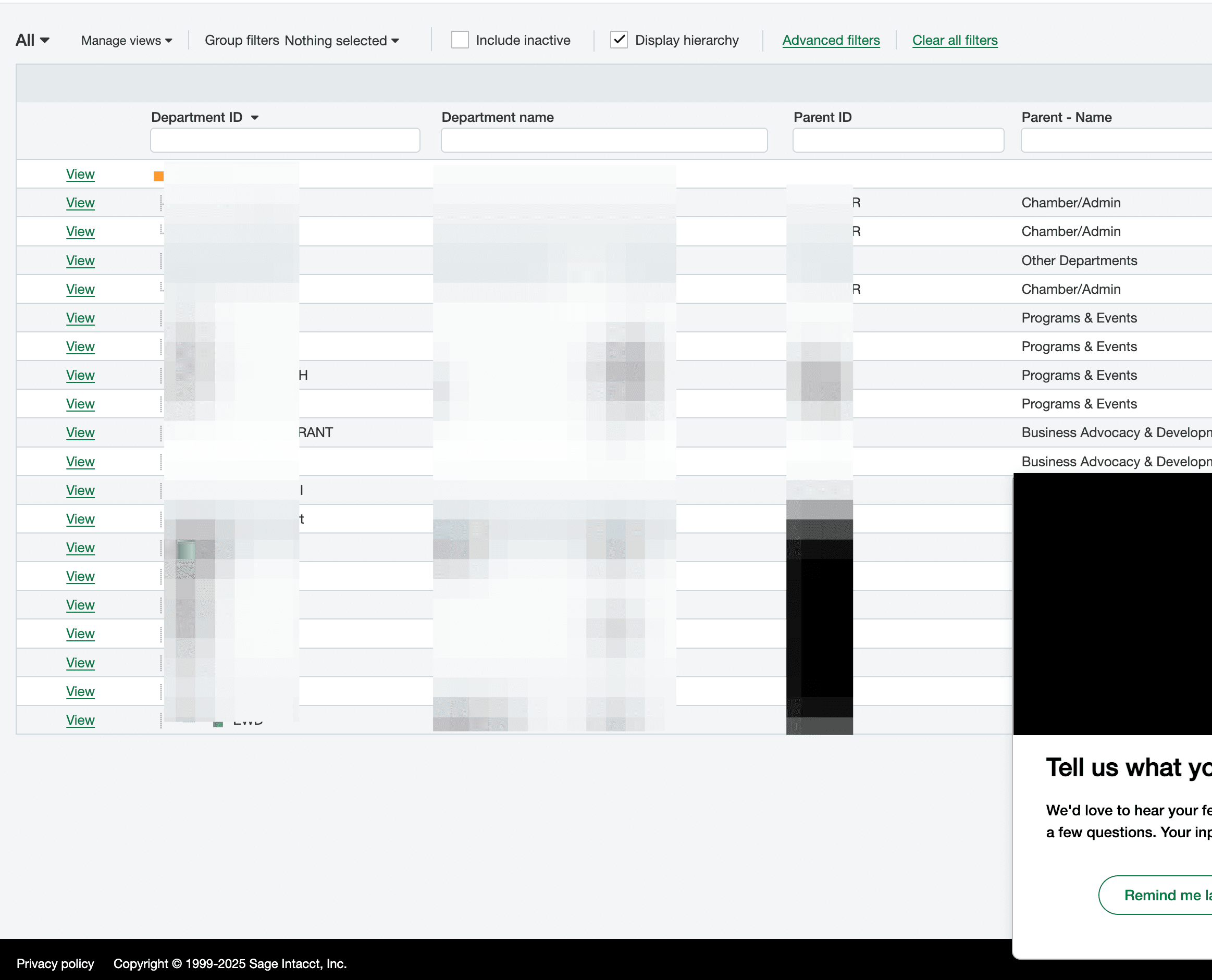Click the Parent ID filter field
Viewport: 1212px width, 980px height.
pos(898,140)
